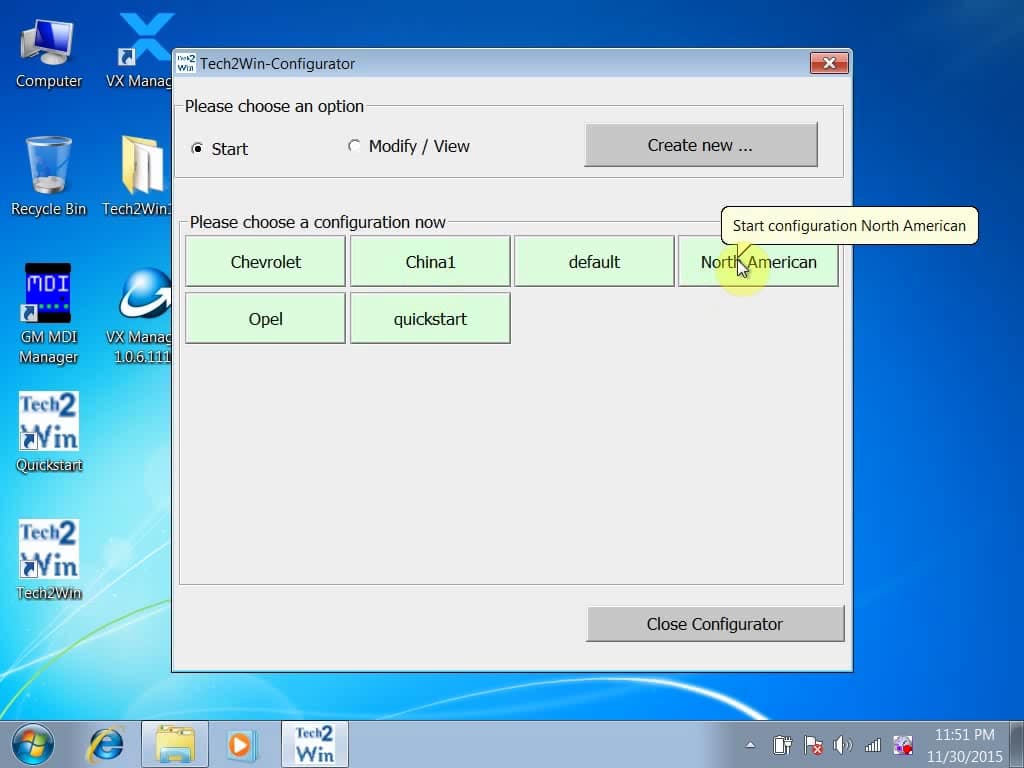Screen dimensions: 1024x768
Task: Select the Computer desktop icon
Action: coord(48,54)
